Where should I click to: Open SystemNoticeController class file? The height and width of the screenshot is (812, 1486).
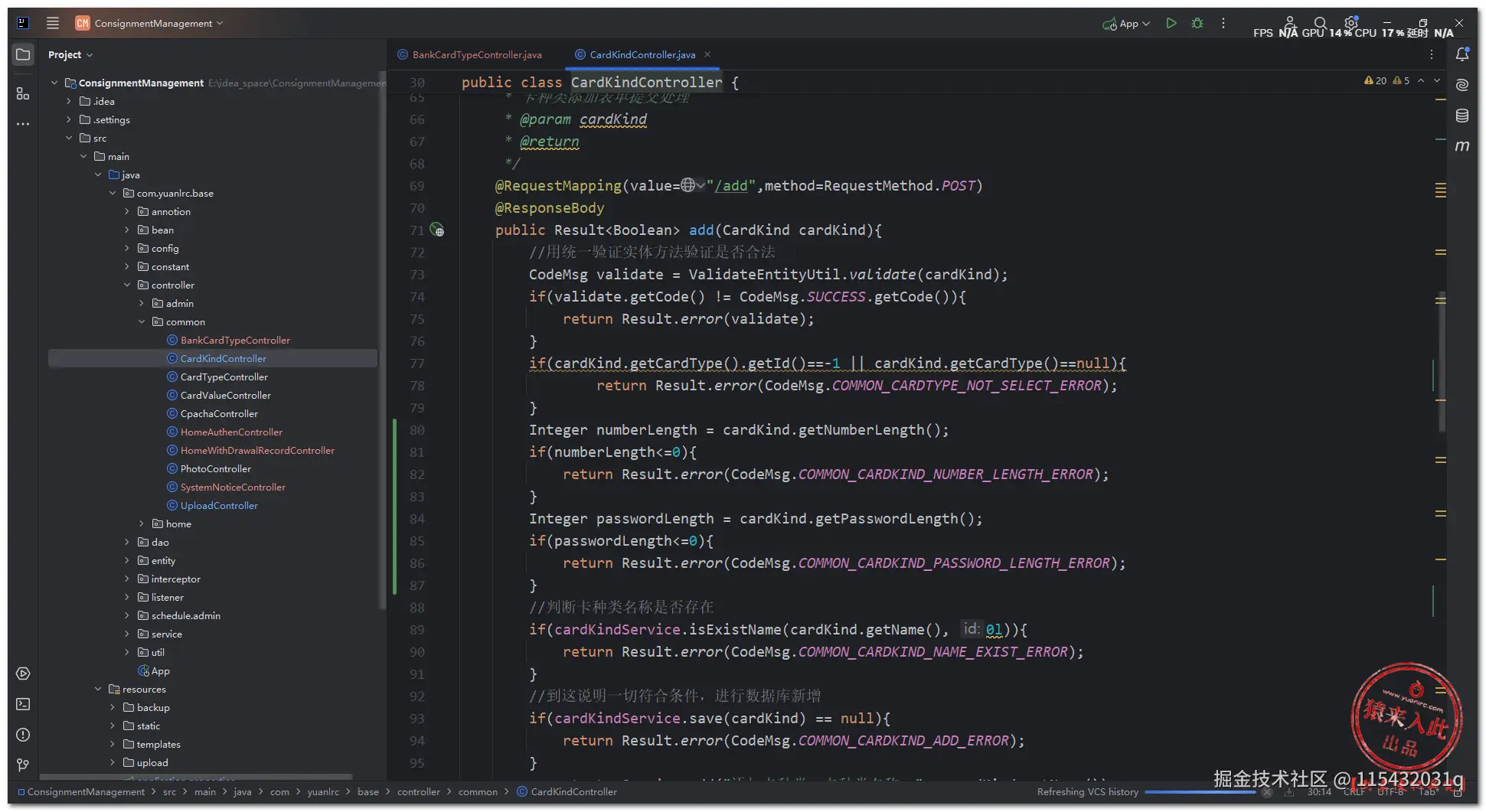tap(233, 487)
